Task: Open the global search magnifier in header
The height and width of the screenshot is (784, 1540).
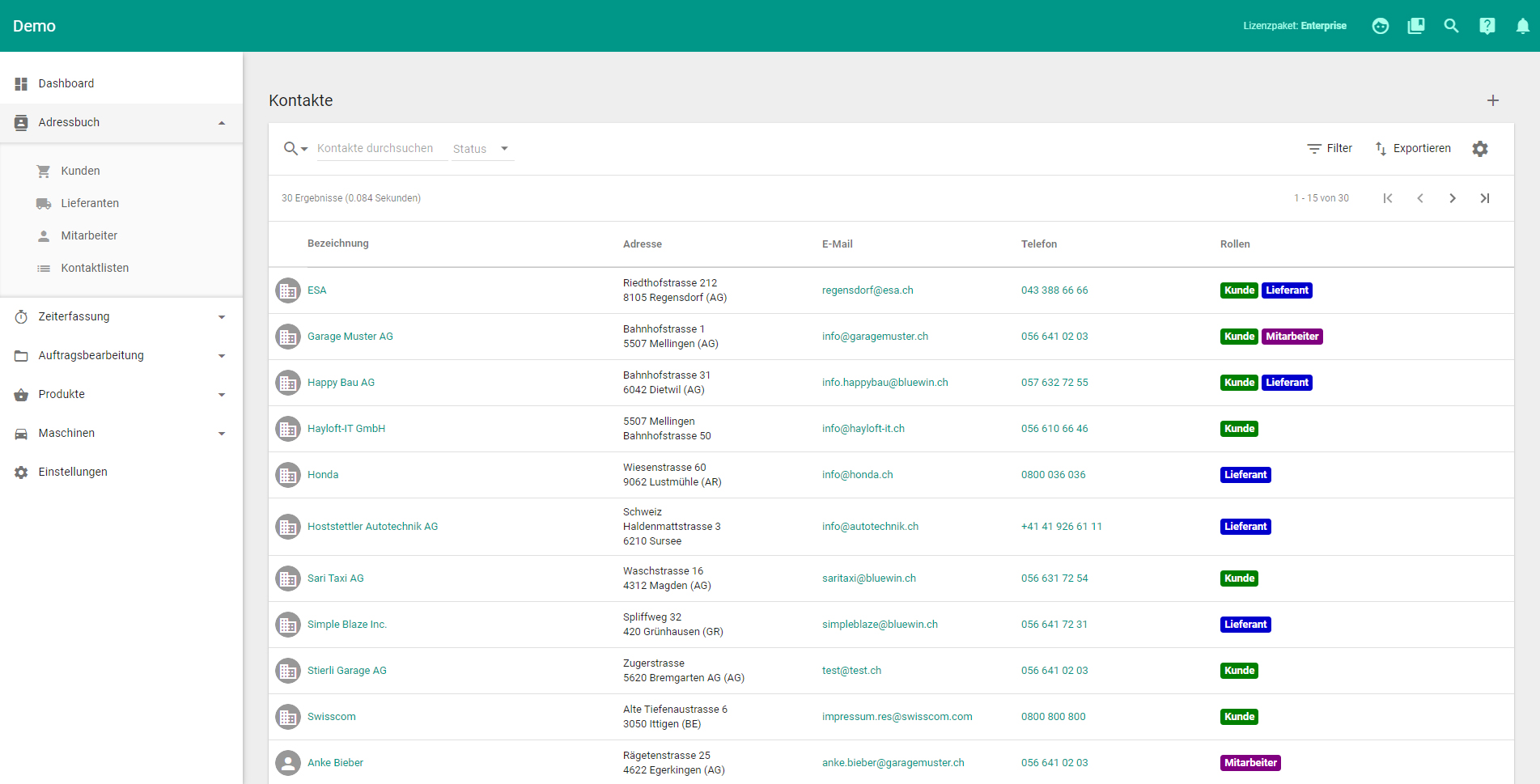Action: (x=1451, y=26)
